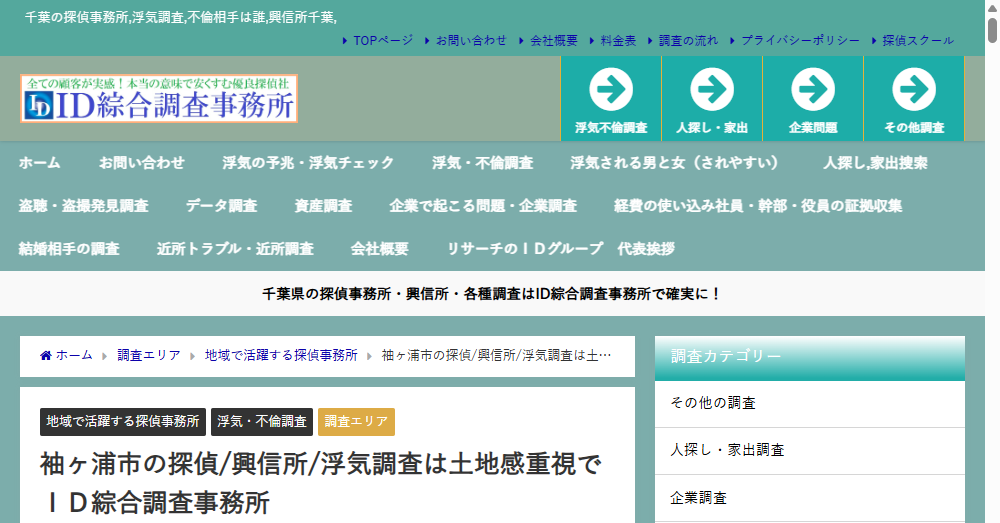Select the その他調査 arrow icon
1000x523 pixels.
pyautogui.click(x=914, y=90)
